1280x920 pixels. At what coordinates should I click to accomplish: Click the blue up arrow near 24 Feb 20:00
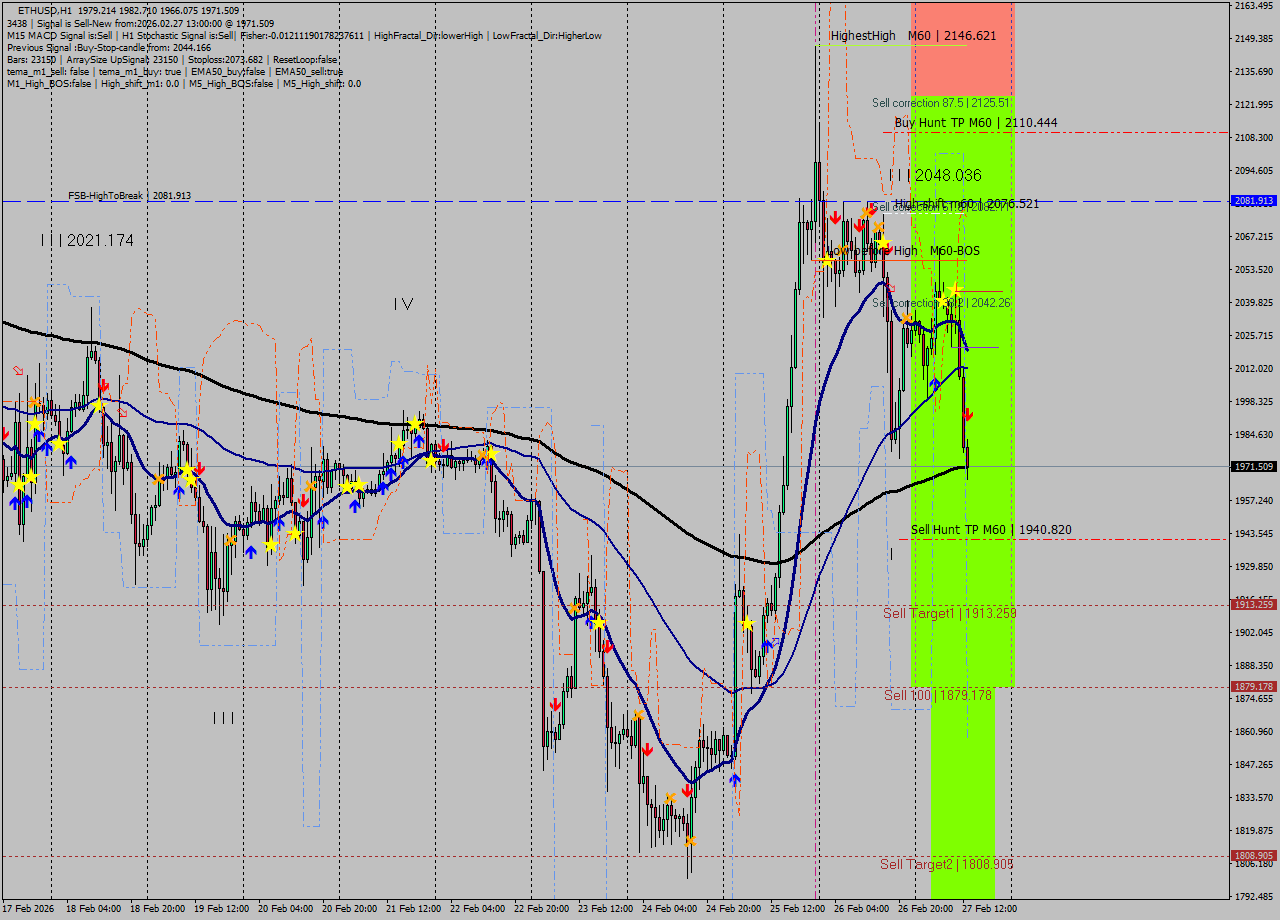tap(734, 780)
